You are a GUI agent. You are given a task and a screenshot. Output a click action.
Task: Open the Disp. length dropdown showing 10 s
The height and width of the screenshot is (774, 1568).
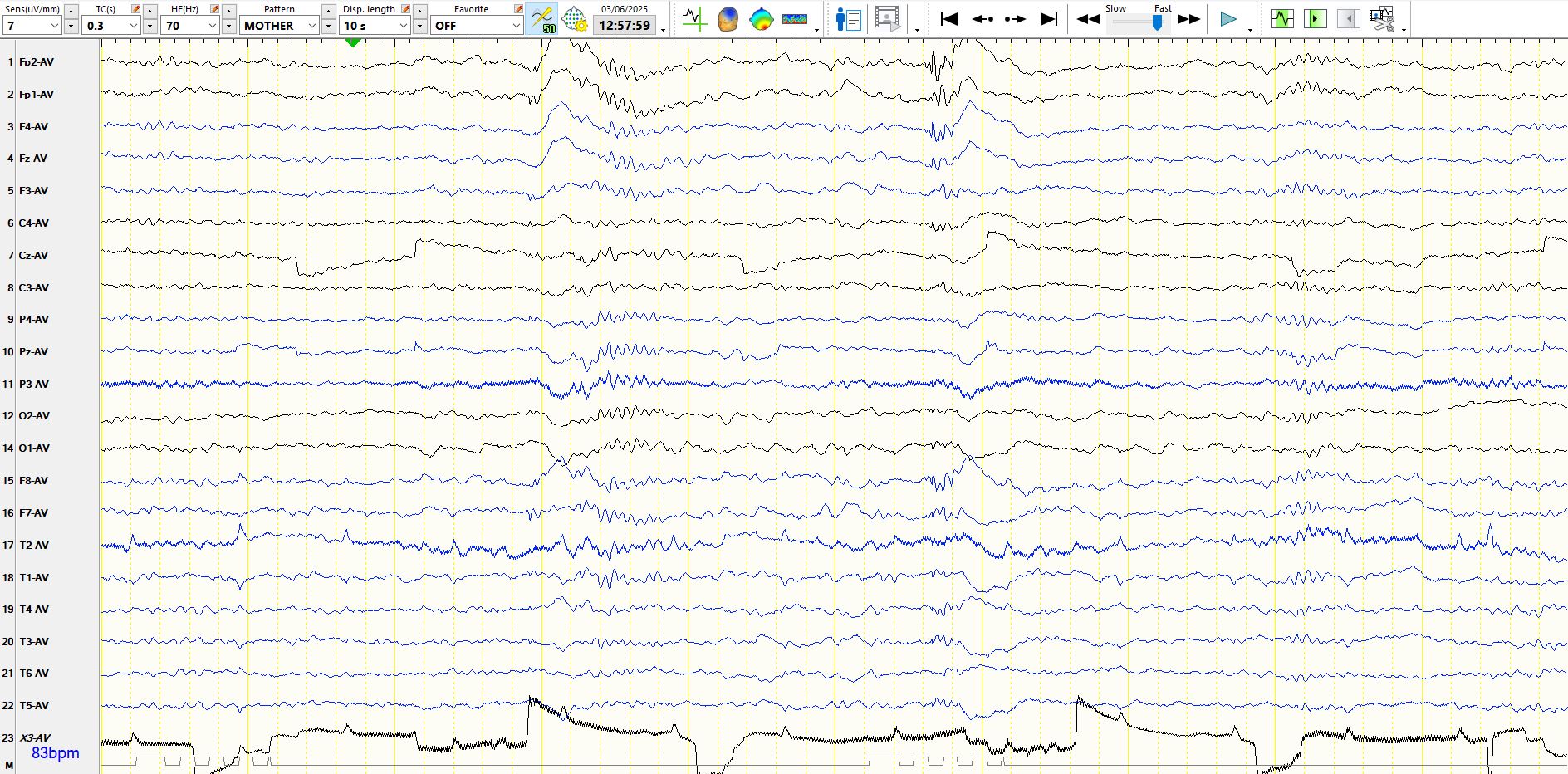(375, 26)
